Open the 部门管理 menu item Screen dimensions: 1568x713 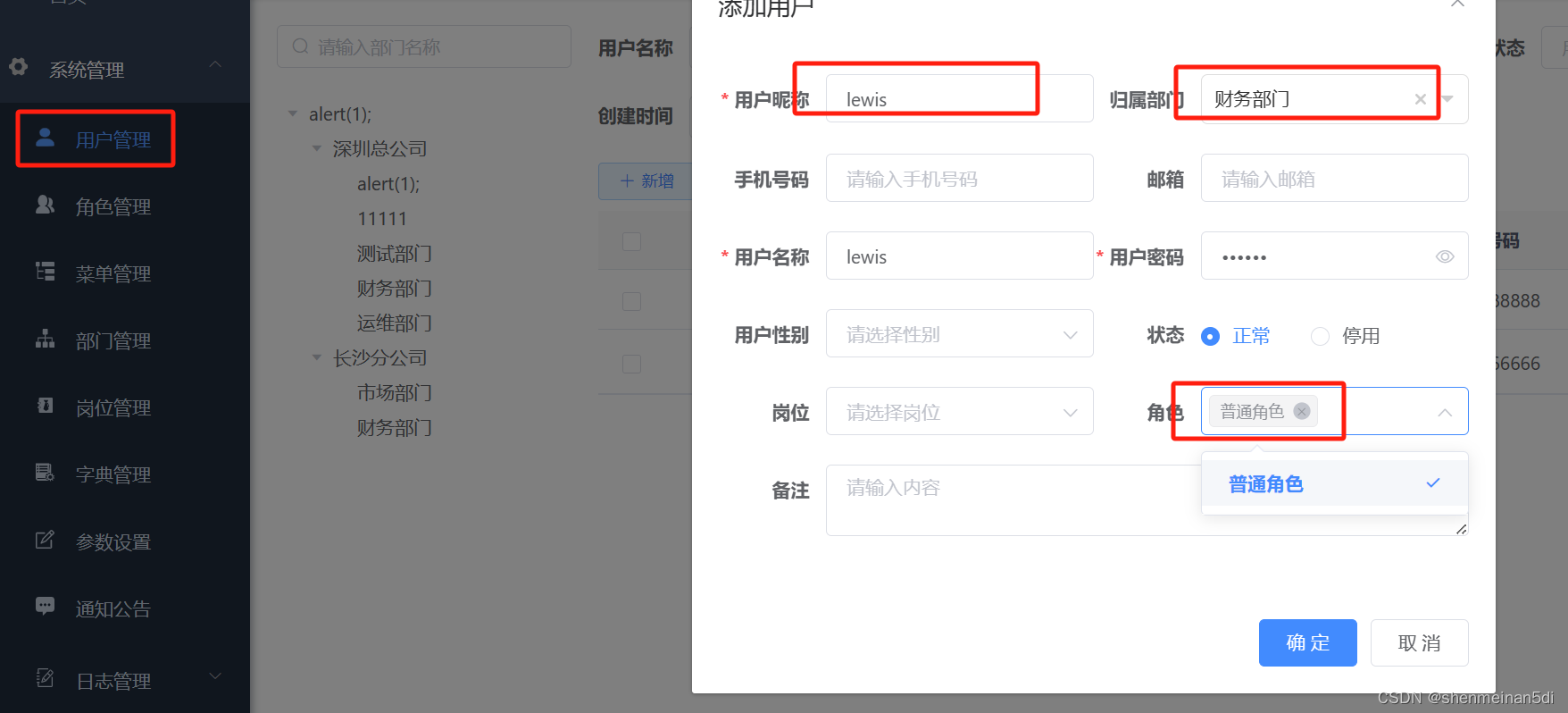125,340
